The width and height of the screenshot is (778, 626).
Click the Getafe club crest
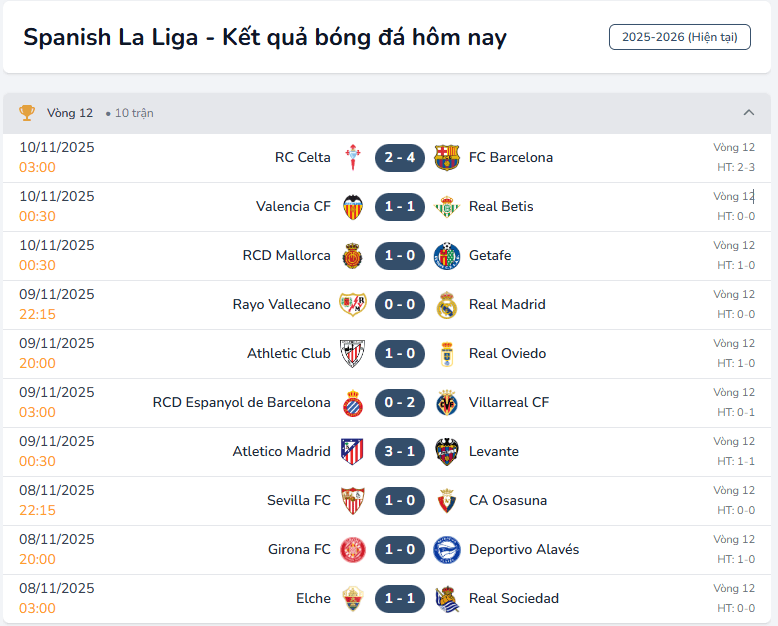[447, 255]
